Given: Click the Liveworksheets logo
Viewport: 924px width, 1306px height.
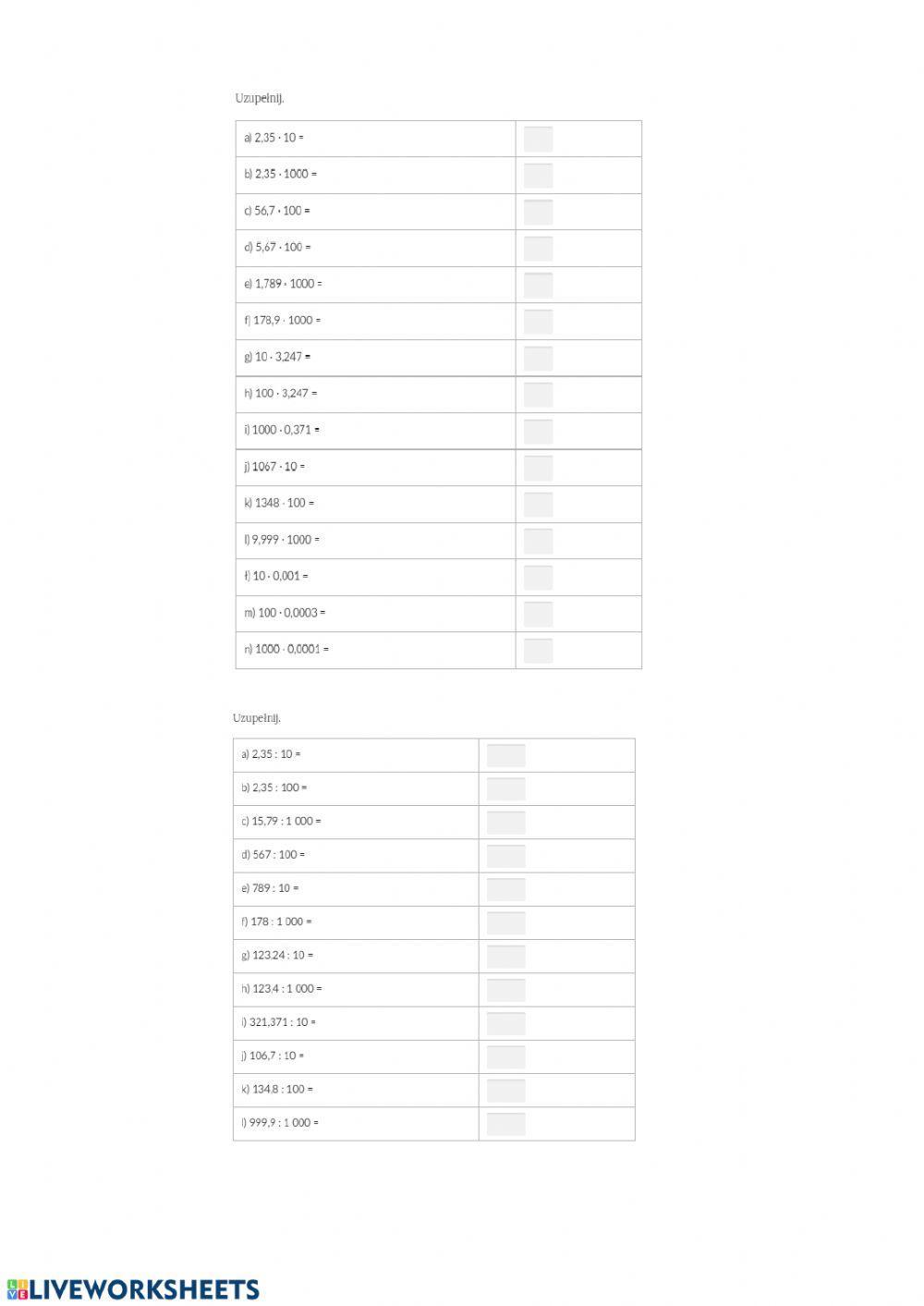Looking at the screenshot, I should tap(133, 1289).
